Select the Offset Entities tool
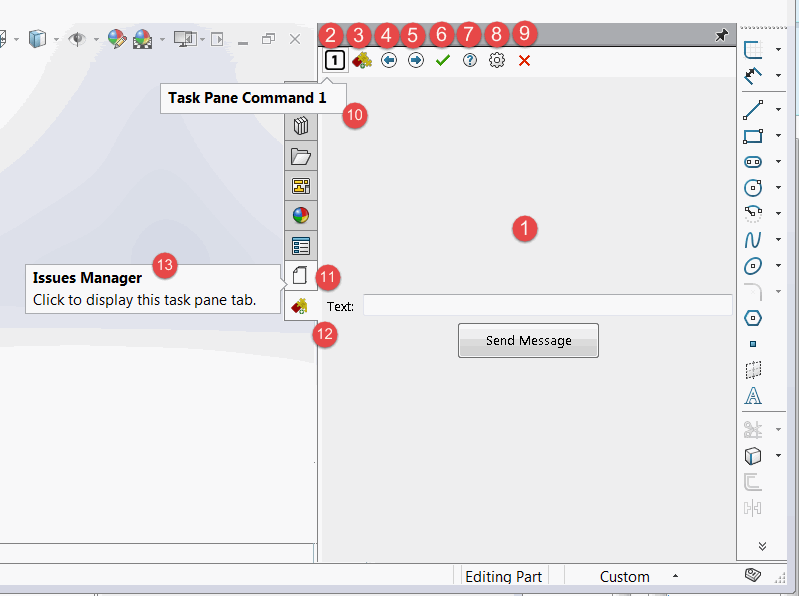This screenshot has width=799, height=596. (753, 482)
